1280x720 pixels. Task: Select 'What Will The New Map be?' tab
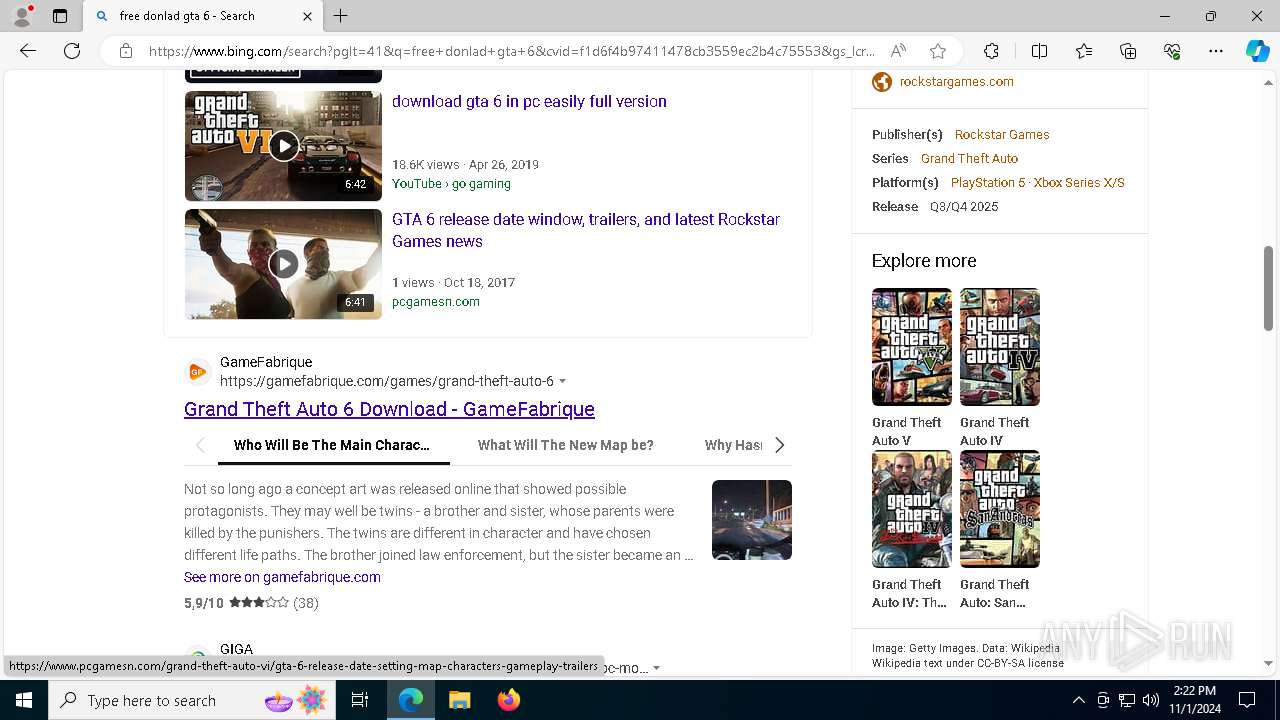pyautogui.click(x=566, y=445)
